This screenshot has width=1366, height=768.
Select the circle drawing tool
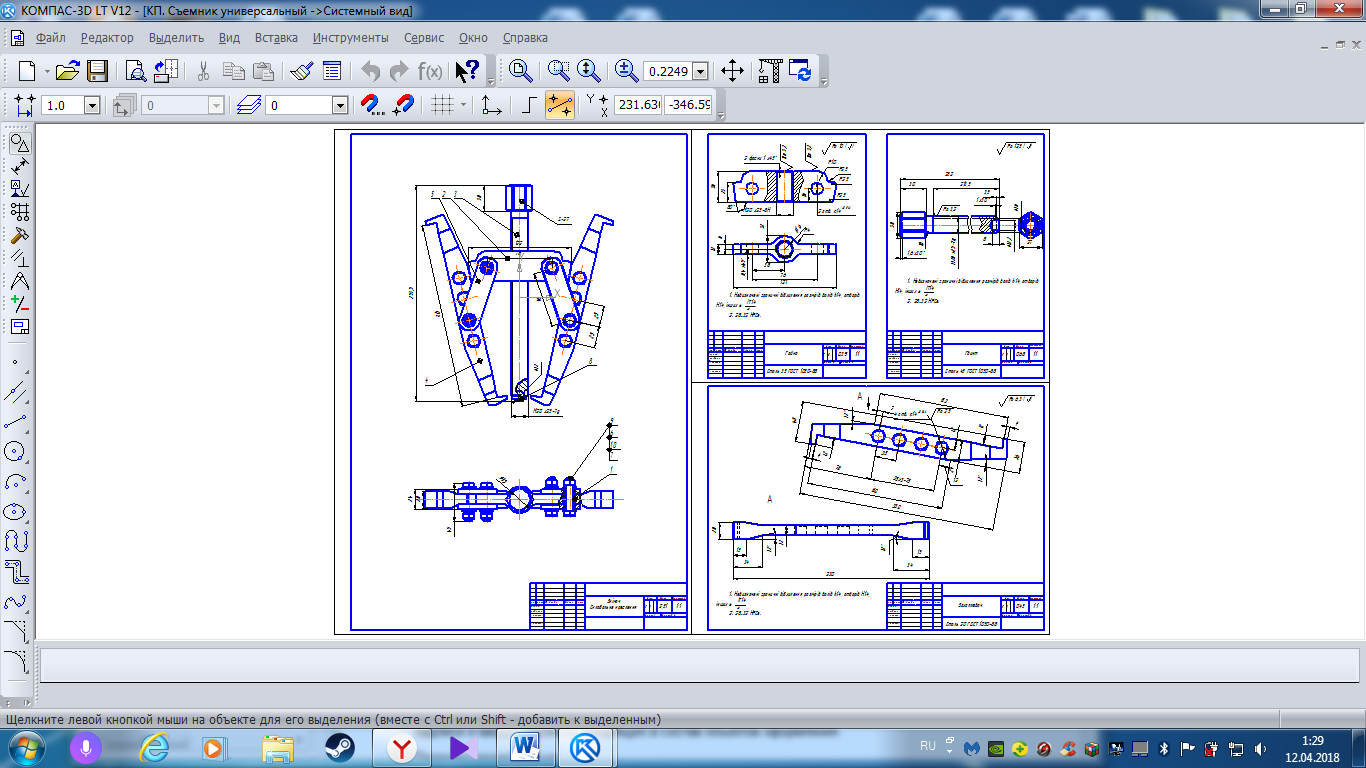point(15,451)
